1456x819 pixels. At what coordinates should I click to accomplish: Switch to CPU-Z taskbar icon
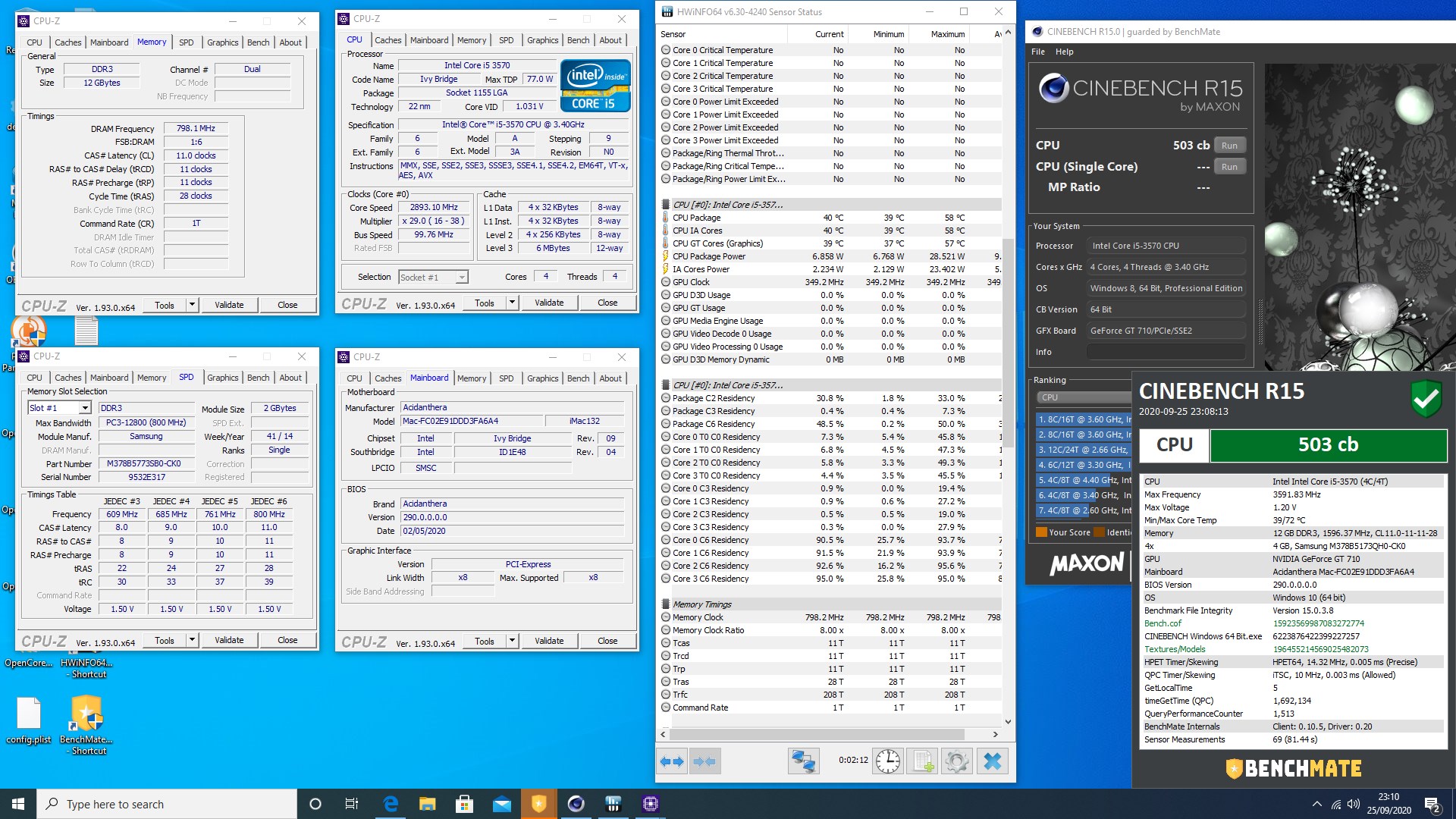pos(651,804)
